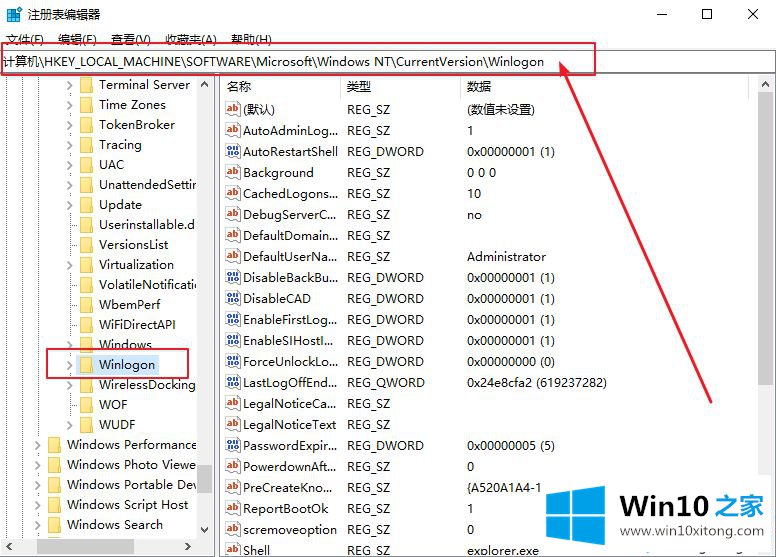The image size is (776, 557).
Task: Click the WOF folder icon
Action: click(x=87, y=405)
